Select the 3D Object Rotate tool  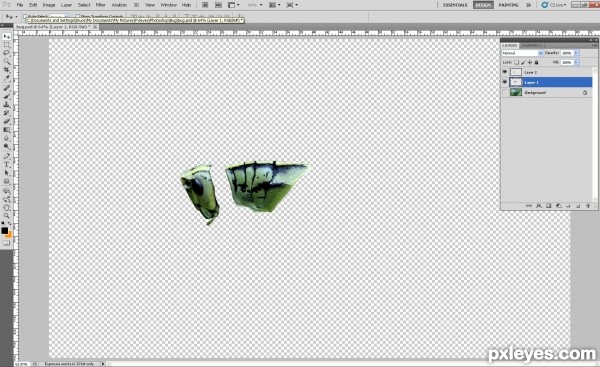[x=7, y=191]
